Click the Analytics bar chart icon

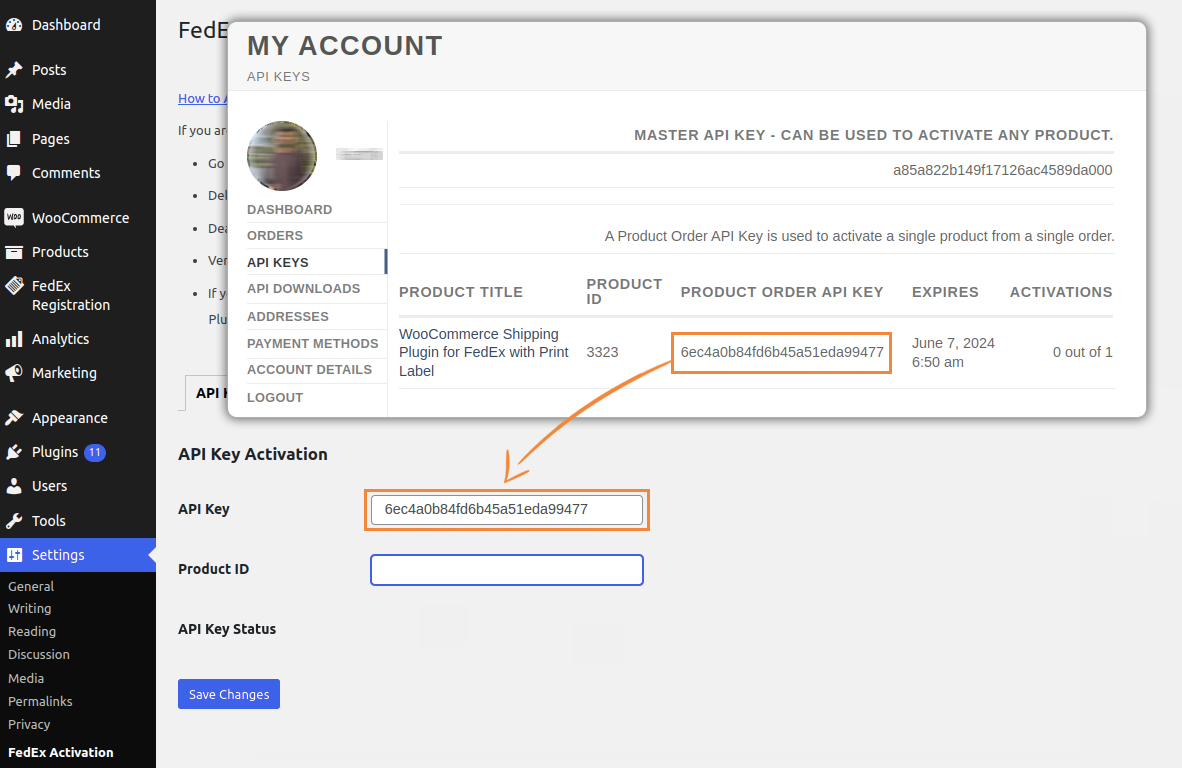point(14,339)
